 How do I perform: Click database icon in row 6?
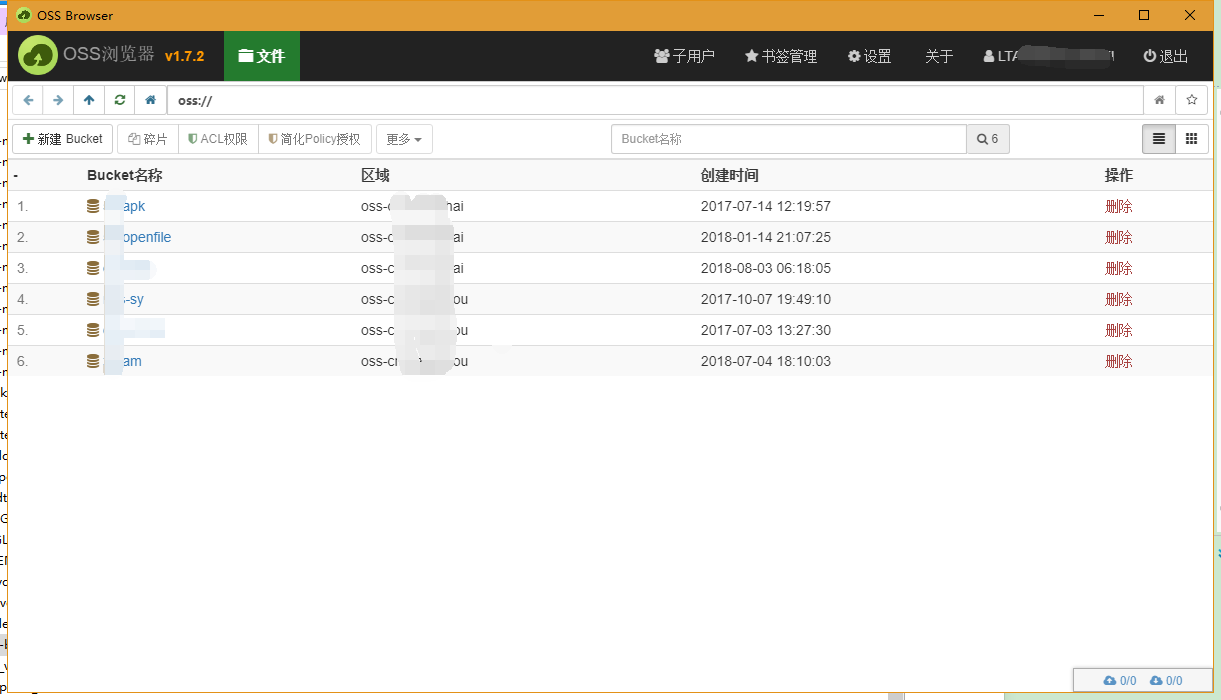pos(93,361)
